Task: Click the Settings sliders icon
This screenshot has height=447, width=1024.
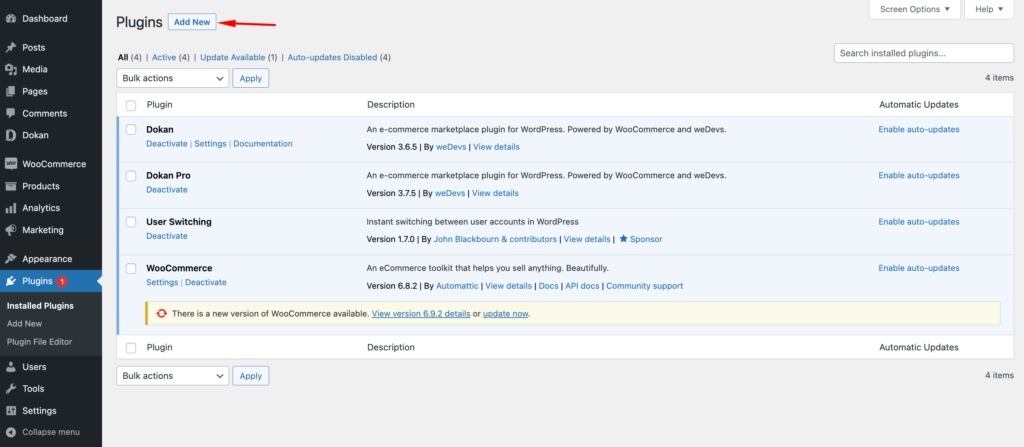Action: (x=10, y=411)
